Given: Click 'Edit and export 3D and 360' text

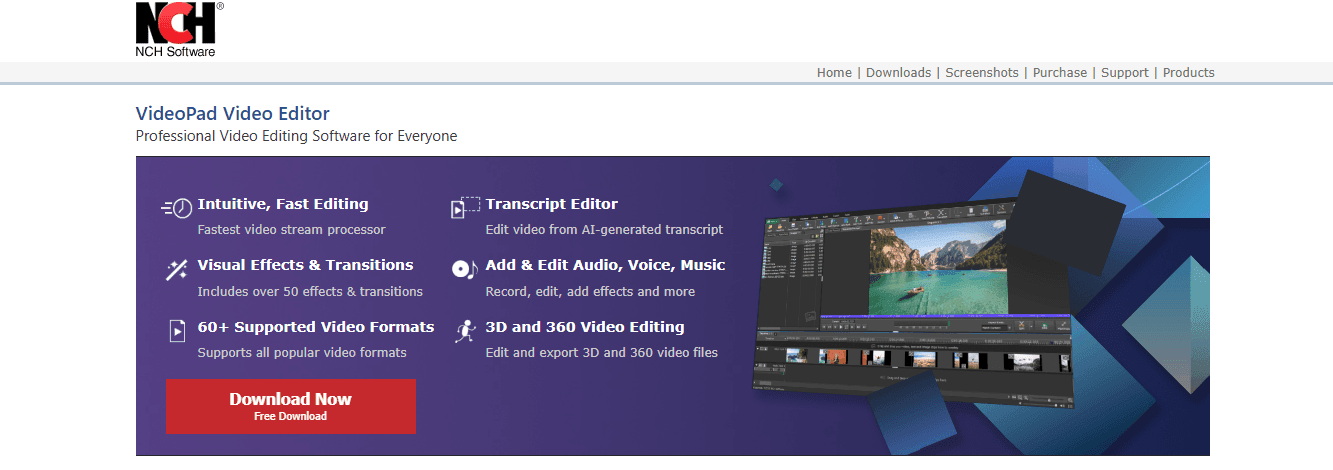Looking at the screenshot, I should (602, 353).
